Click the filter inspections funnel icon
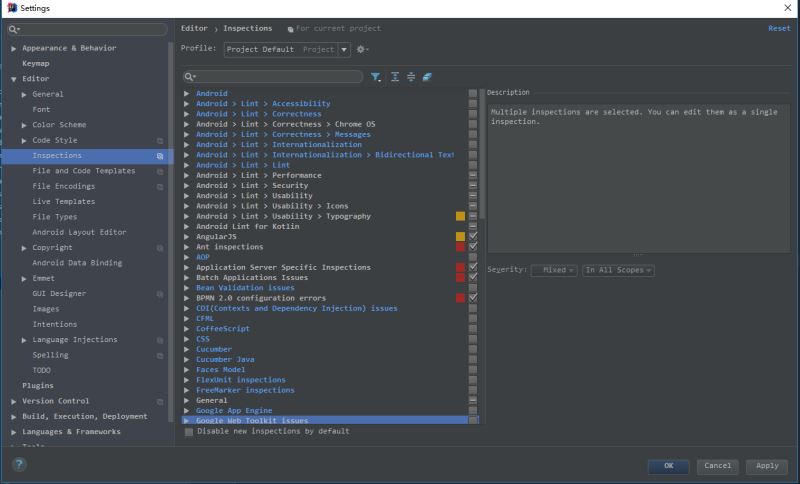The height and width of the screenshot is (484, 800). point(376,77)
